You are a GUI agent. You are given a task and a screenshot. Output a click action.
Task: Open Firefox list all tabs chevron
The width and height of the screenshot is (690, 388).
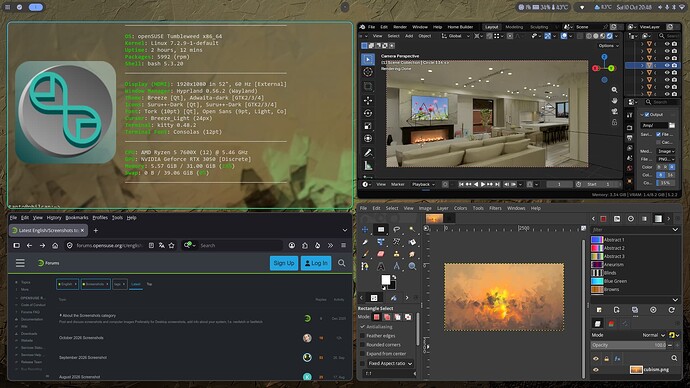click(345, 230)
